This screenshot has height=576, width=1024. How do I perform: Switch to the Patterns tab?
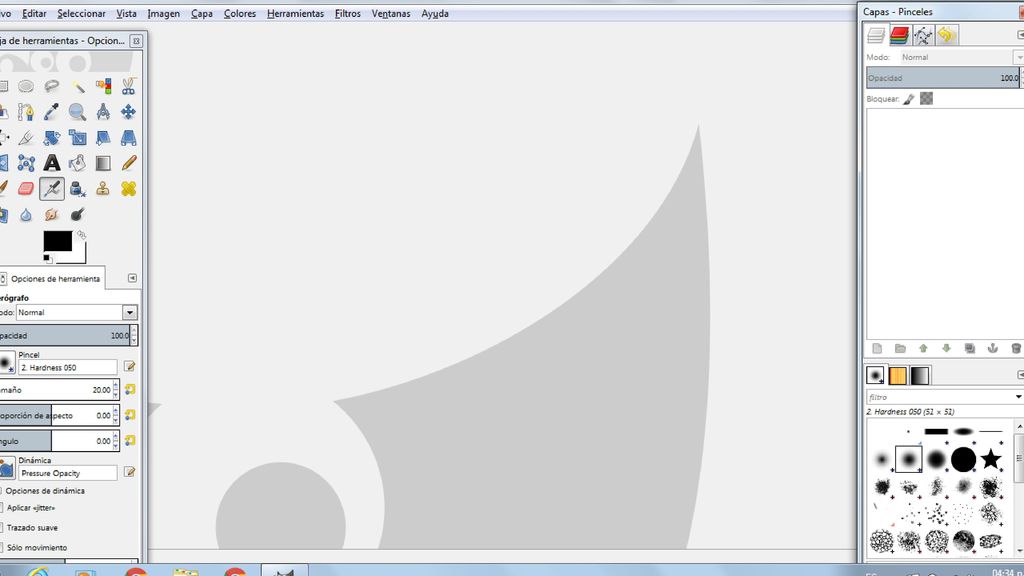pyautogui.click(x=897, y=376)
